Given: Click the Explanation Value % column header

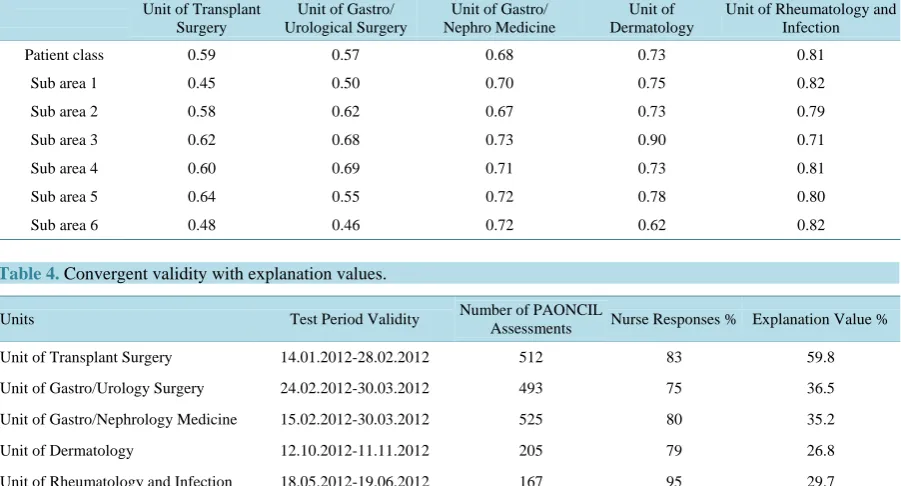Looking at the screenshot, I should pyautogui.click(x=820, y=319).
